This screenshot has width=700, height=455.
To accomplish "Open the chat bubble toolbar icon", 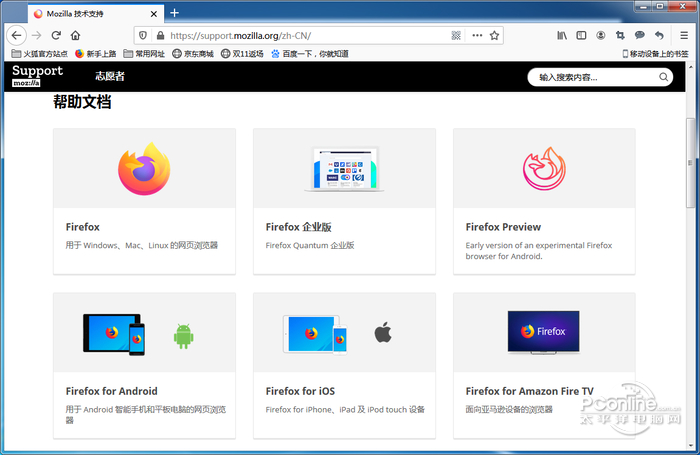I will click(640, 35).
